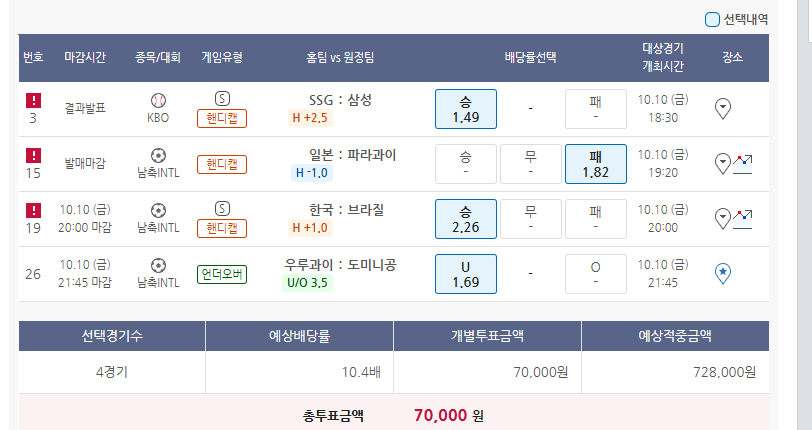
Task: Open the odds trend chart for 한국 vs 브라질
Action: click(x=742, y=218)
